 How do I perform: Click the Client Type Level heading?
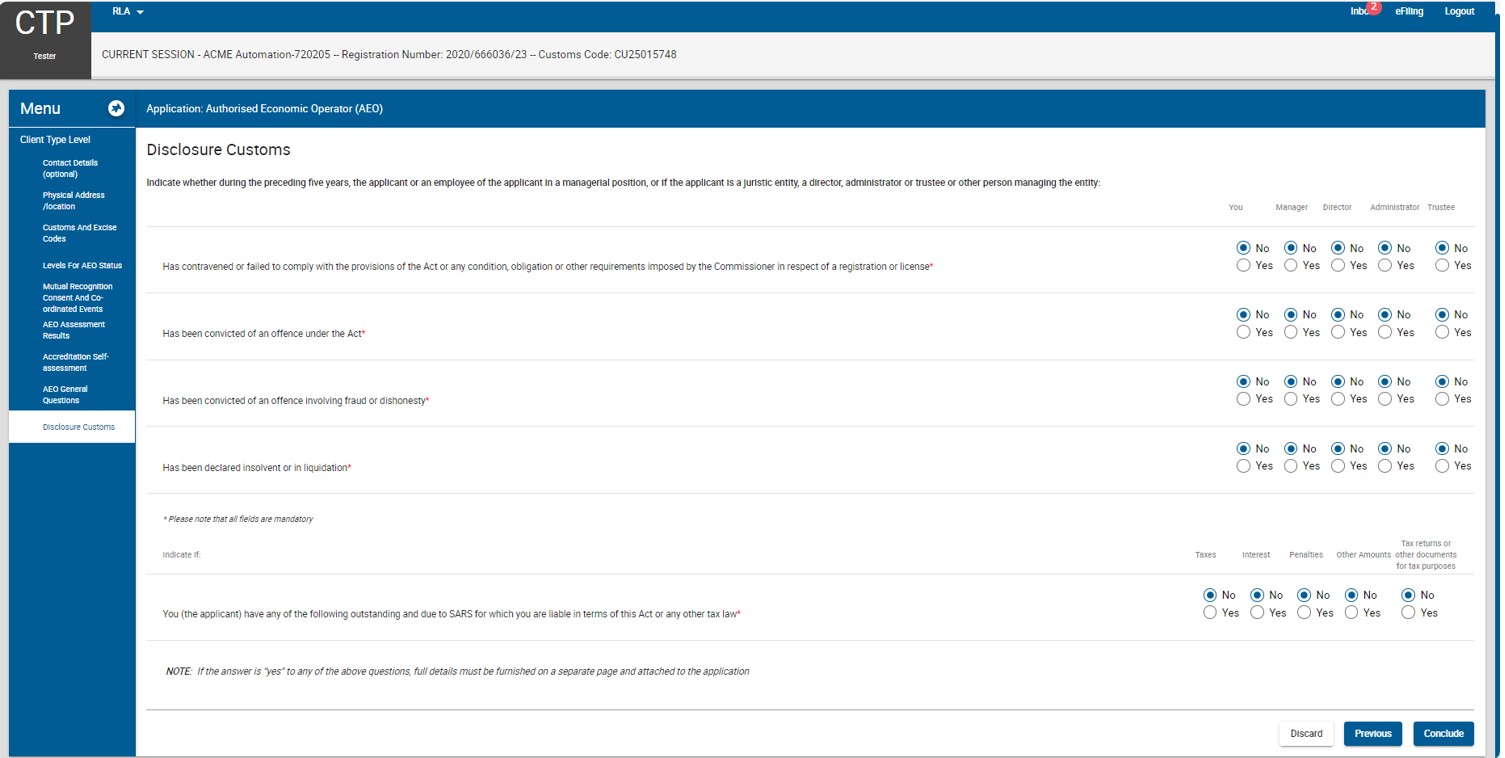coord(55,140)
